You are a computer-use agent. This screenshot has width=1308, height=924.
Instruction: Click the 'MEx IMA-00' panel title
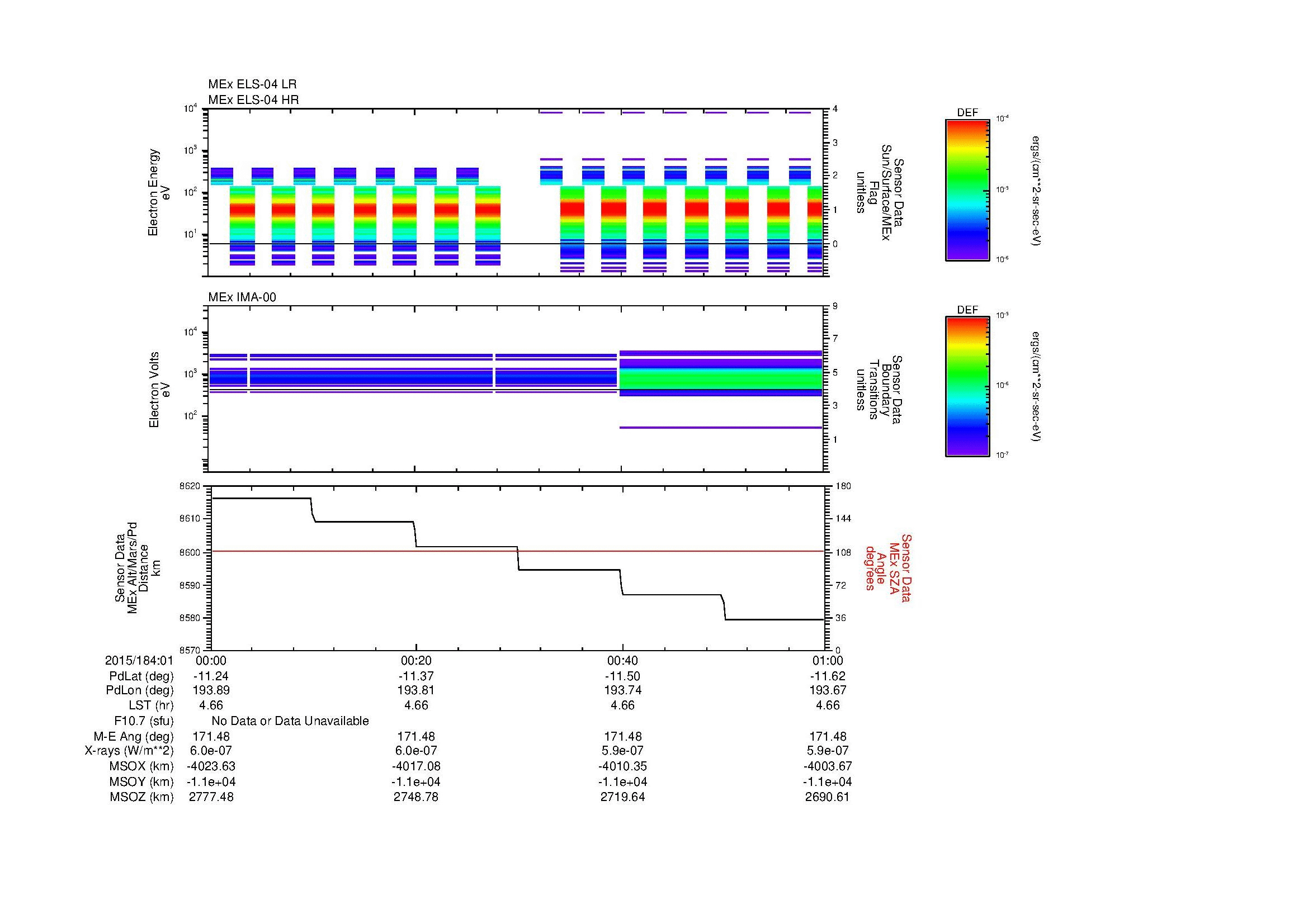pos(242,297)
